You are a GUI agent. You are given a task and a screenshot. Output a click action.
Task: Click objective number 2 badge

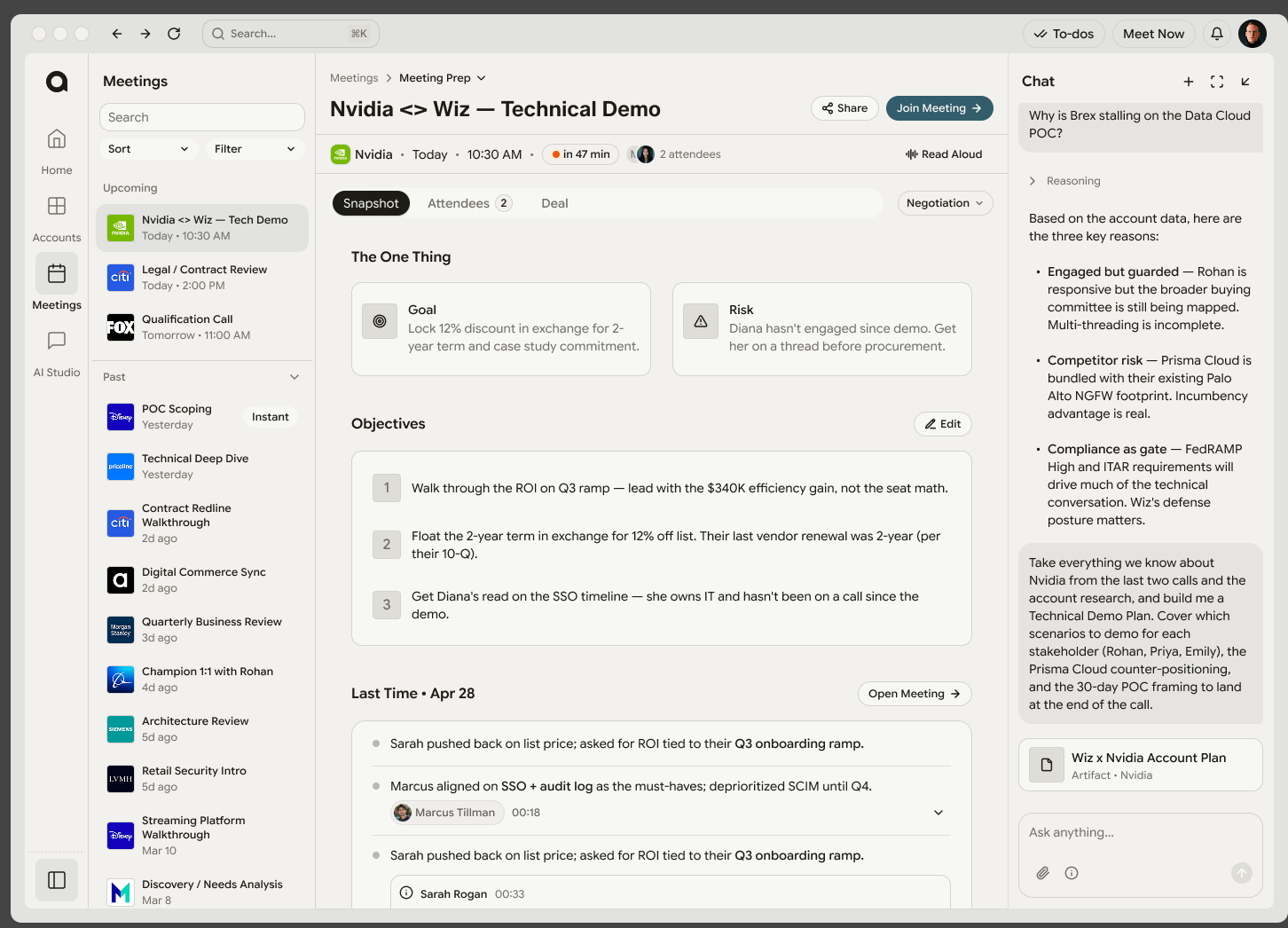(387, 545)
